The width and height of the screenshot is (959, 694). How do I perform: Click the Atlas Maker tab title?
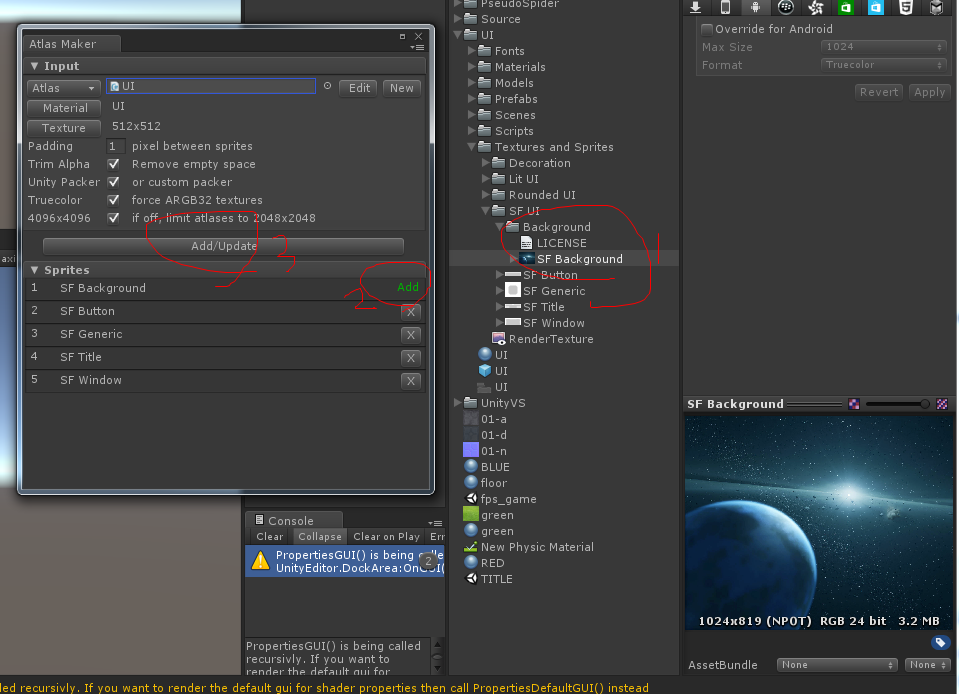pos(62,44)
